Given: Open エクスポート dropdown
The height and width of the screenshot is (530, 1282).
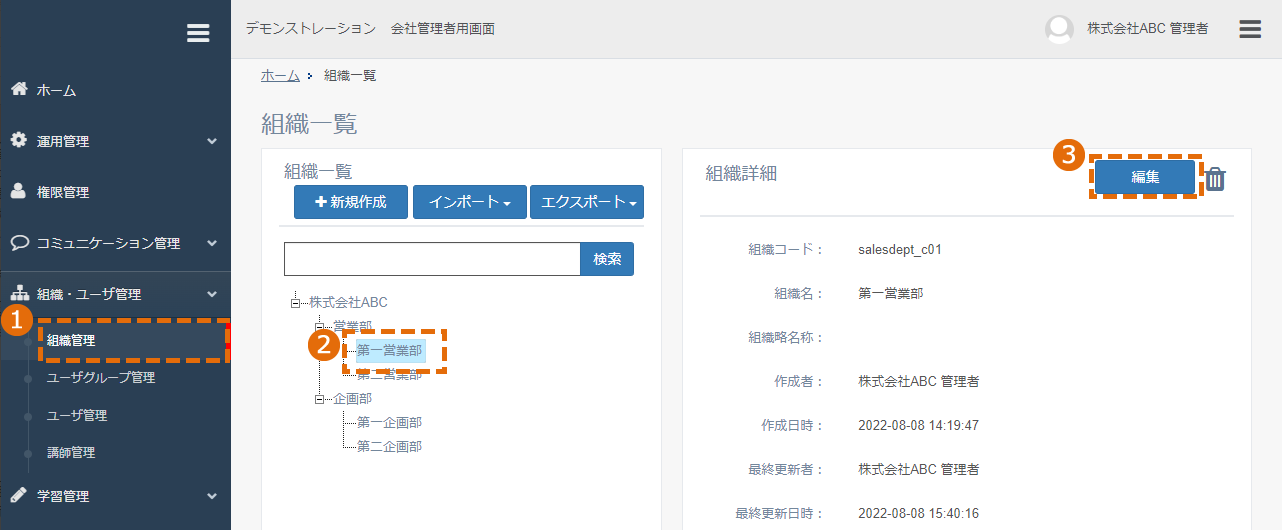Looking at the screenshot, I should 587,201.
